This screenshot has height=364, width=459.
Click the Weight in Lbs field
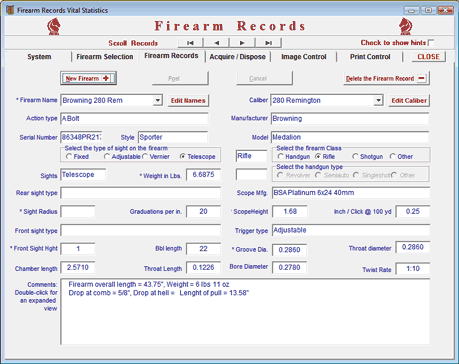tap(203, 175)
